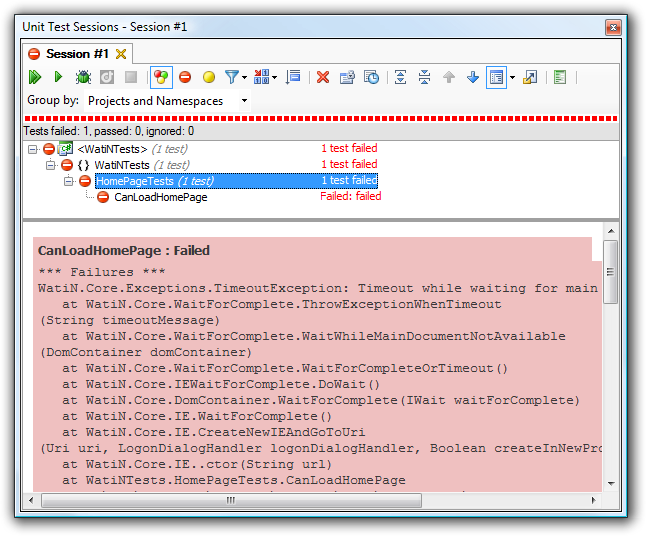This screenshot has width=646, height=536.
Task: Remove selected tests with red X icon
Action: coord(323,77)
